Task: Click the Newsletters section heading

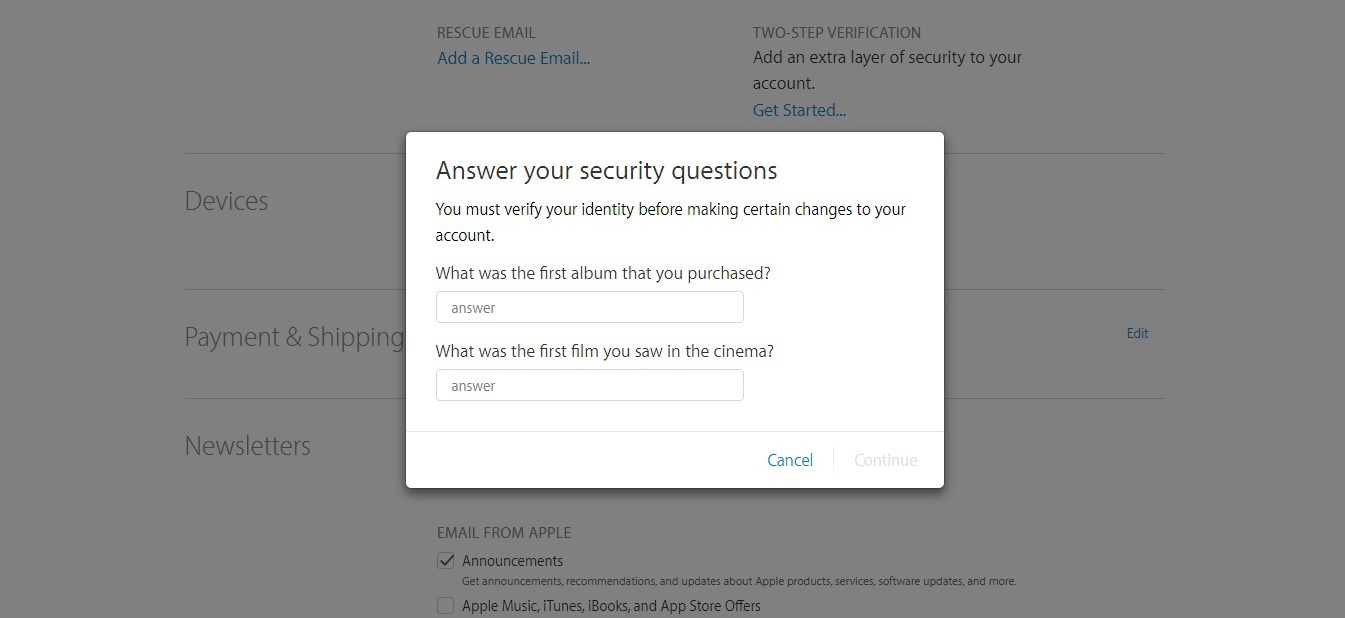Action: [247, 446]
